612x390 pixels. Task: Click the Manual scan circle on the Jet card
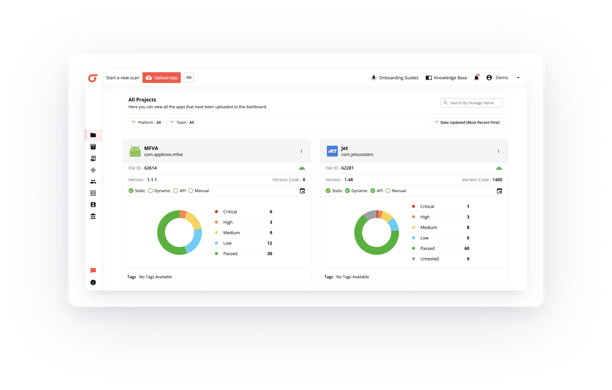[x=388, y=191]
